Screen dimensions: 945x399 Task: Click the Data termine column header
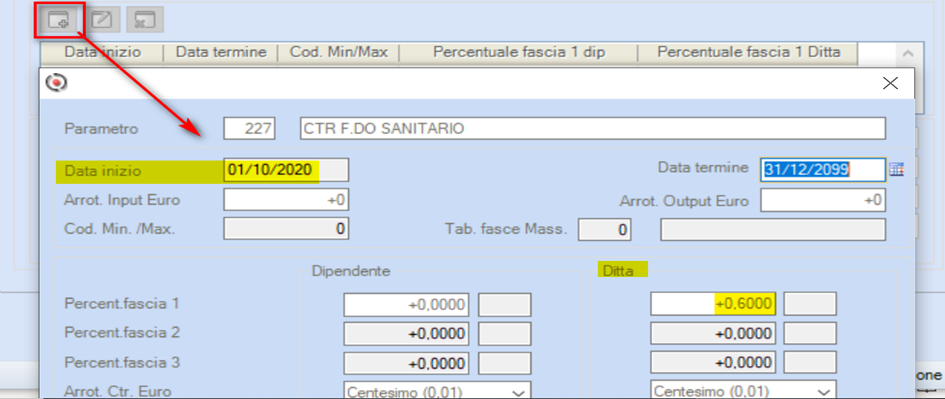[x=221, y=52]
